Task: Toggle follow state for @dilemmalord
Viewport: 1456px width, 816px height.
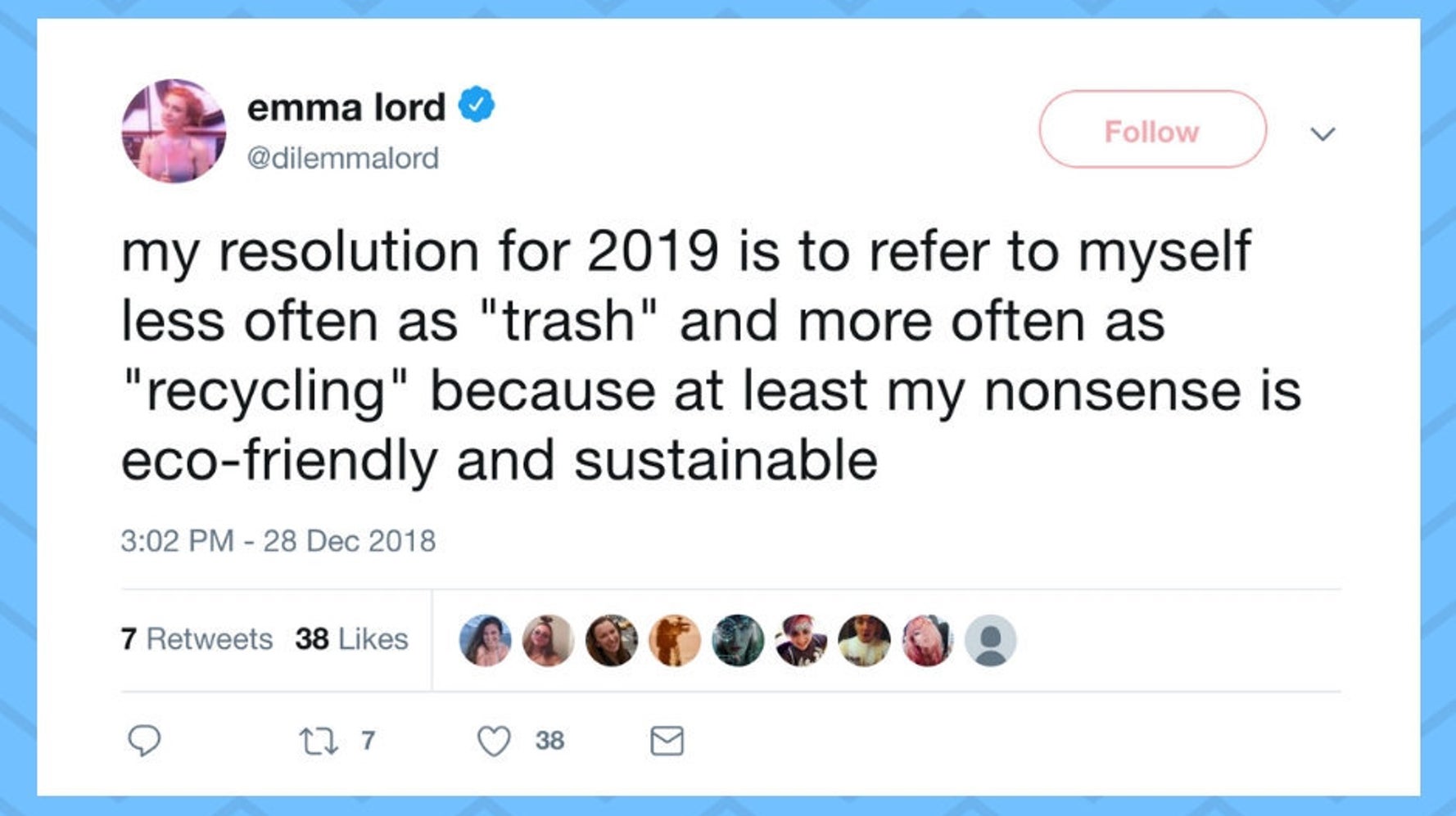Action: click(1151, 129)
